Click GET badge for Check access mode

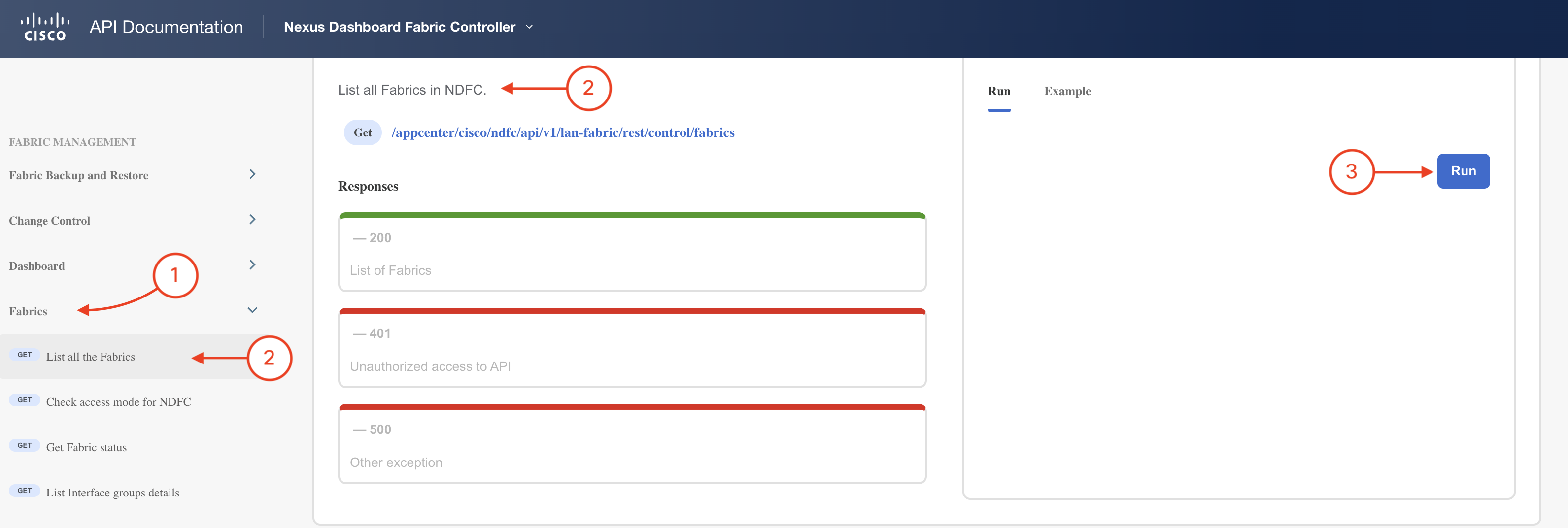(x=24, y=400)
